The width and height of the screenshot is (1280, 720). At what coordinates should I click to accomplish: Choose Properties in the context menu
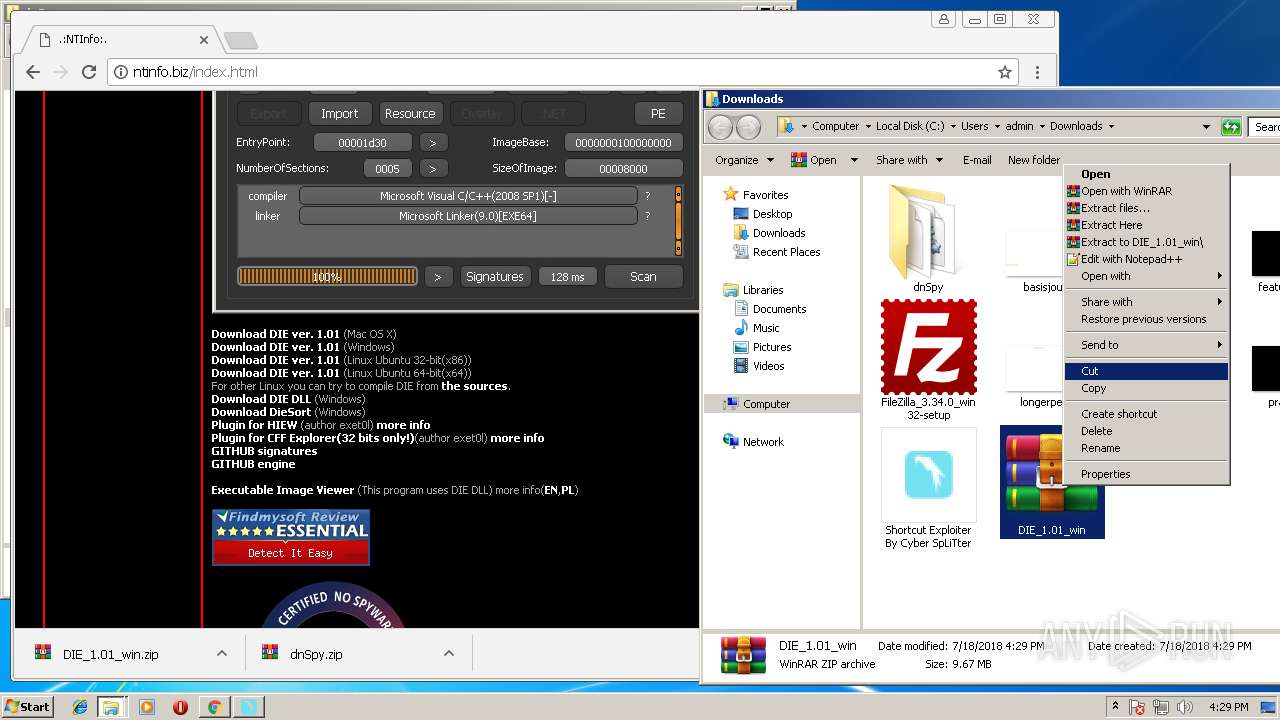point(1146,474)
